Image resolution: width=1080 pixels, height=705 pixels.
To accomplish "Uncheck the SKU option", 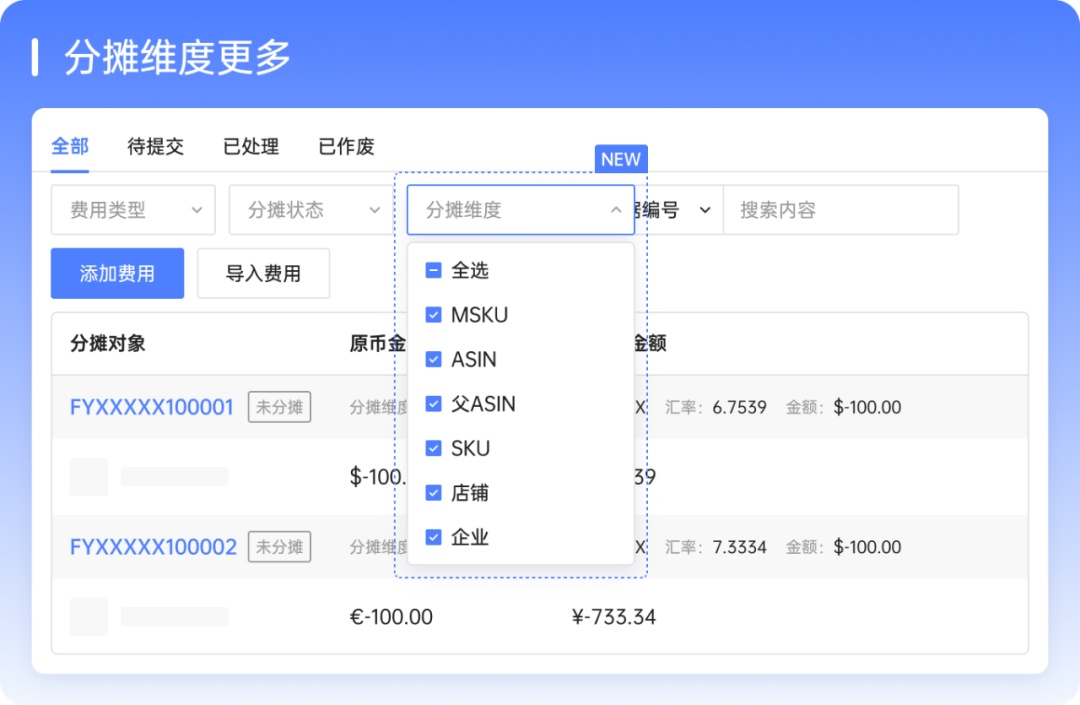I will point(434,448).
